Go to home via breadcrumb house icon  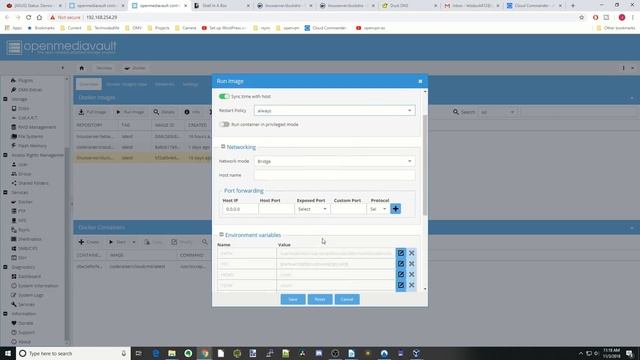pos(82,68)
